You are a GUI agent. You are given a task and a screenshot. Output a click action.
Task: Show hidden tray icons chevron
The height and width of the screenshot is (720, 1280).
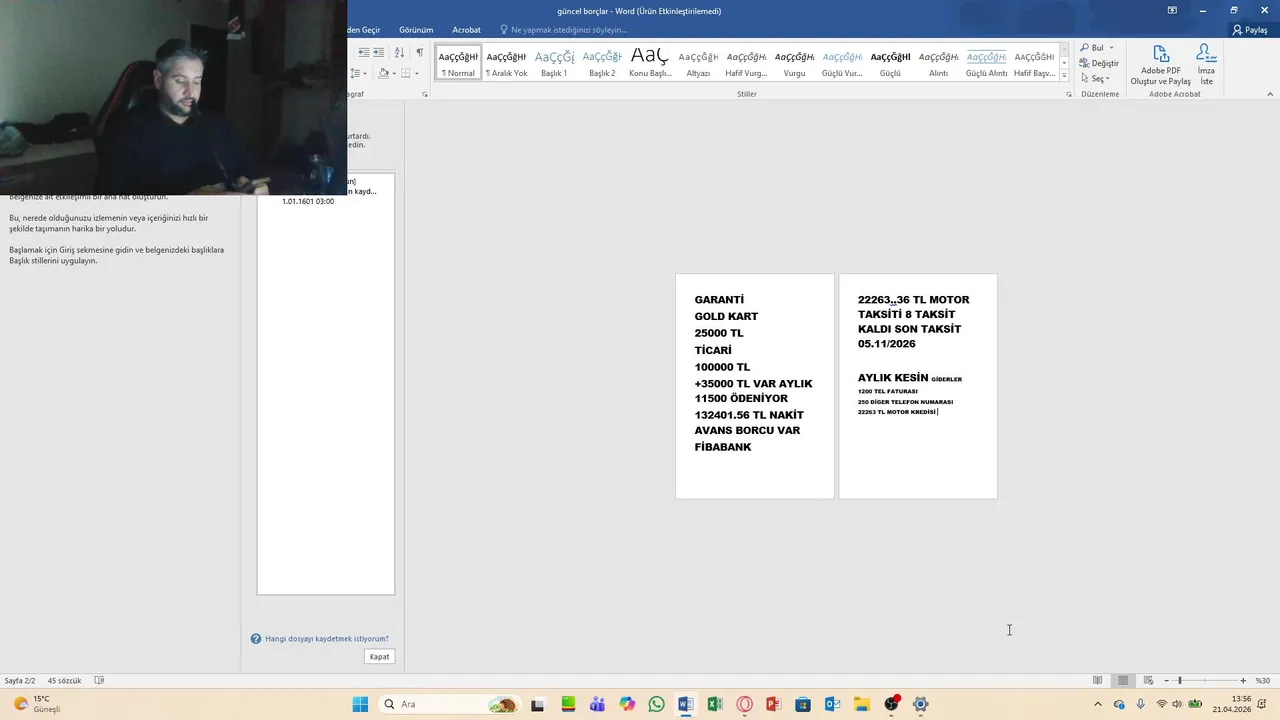tap(1097, 704)
